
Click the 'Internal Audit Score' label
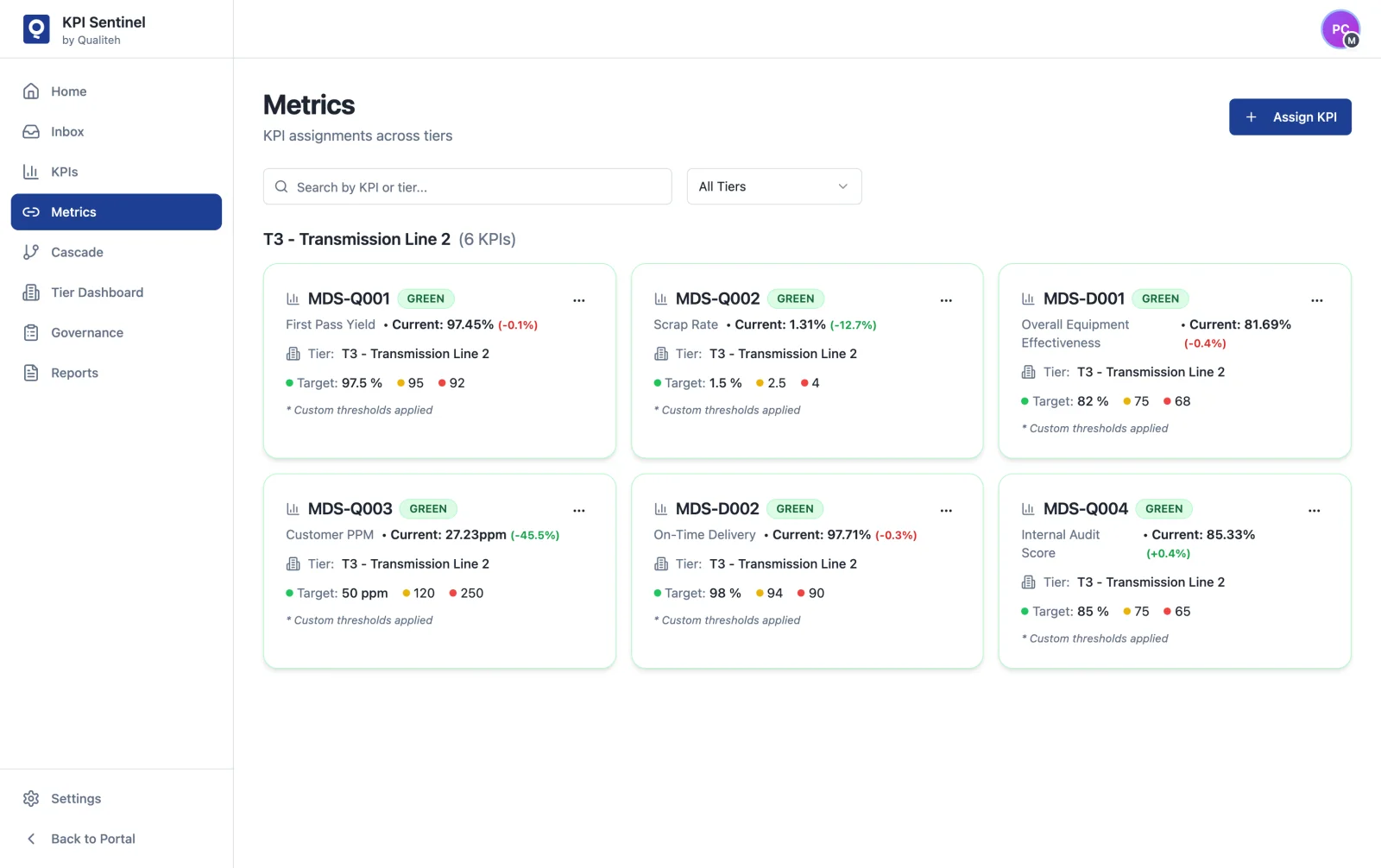tap(1061, 544)
